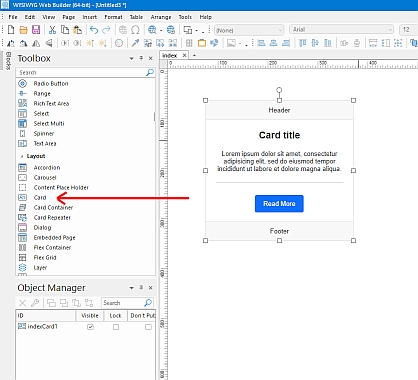Open the File menu
Viewport: 418px width, 380px height.
click(x=13, y=17)
